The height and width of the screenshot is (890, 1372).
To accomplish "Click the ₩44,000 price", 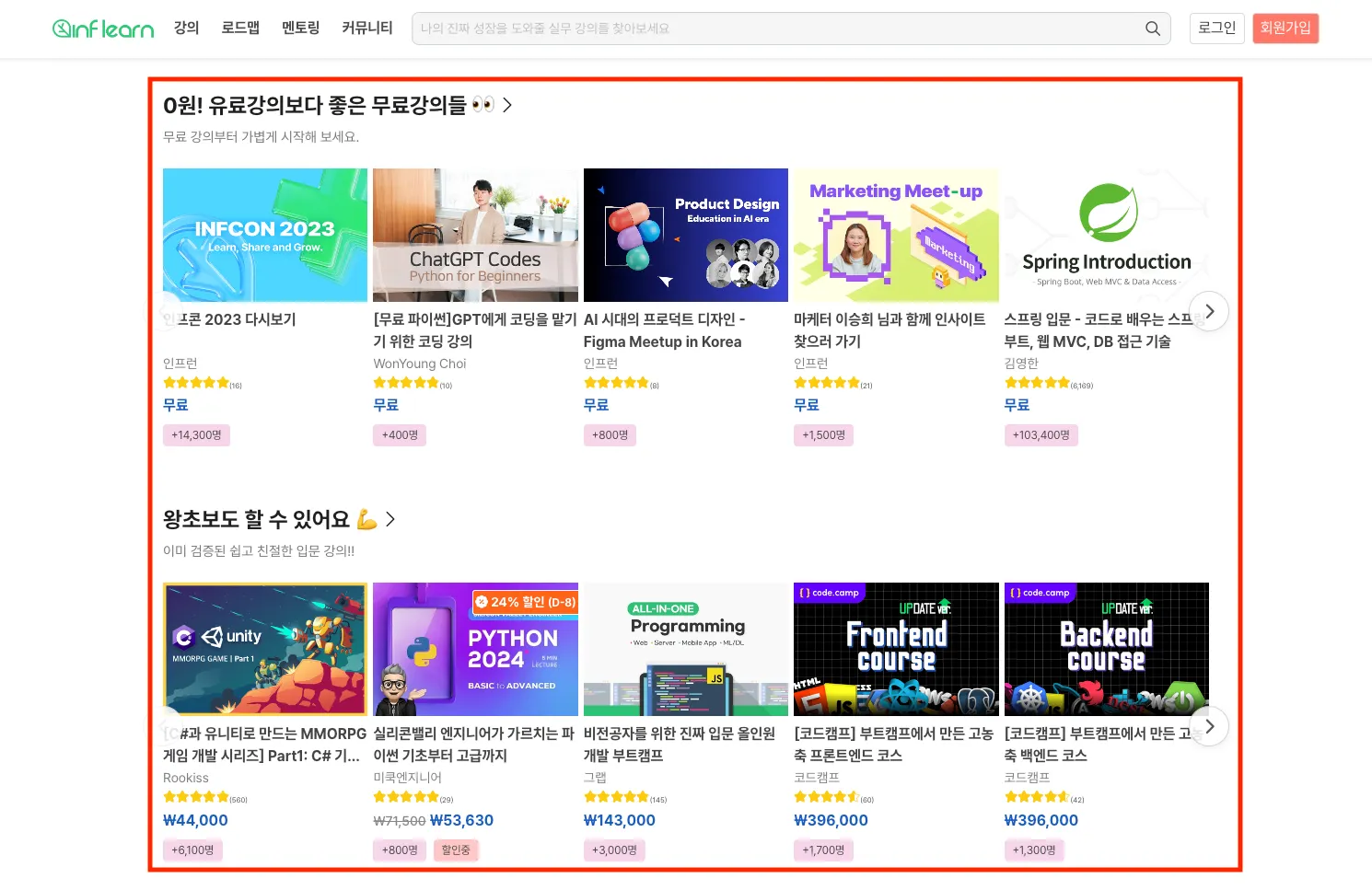I will coord(195,820).
